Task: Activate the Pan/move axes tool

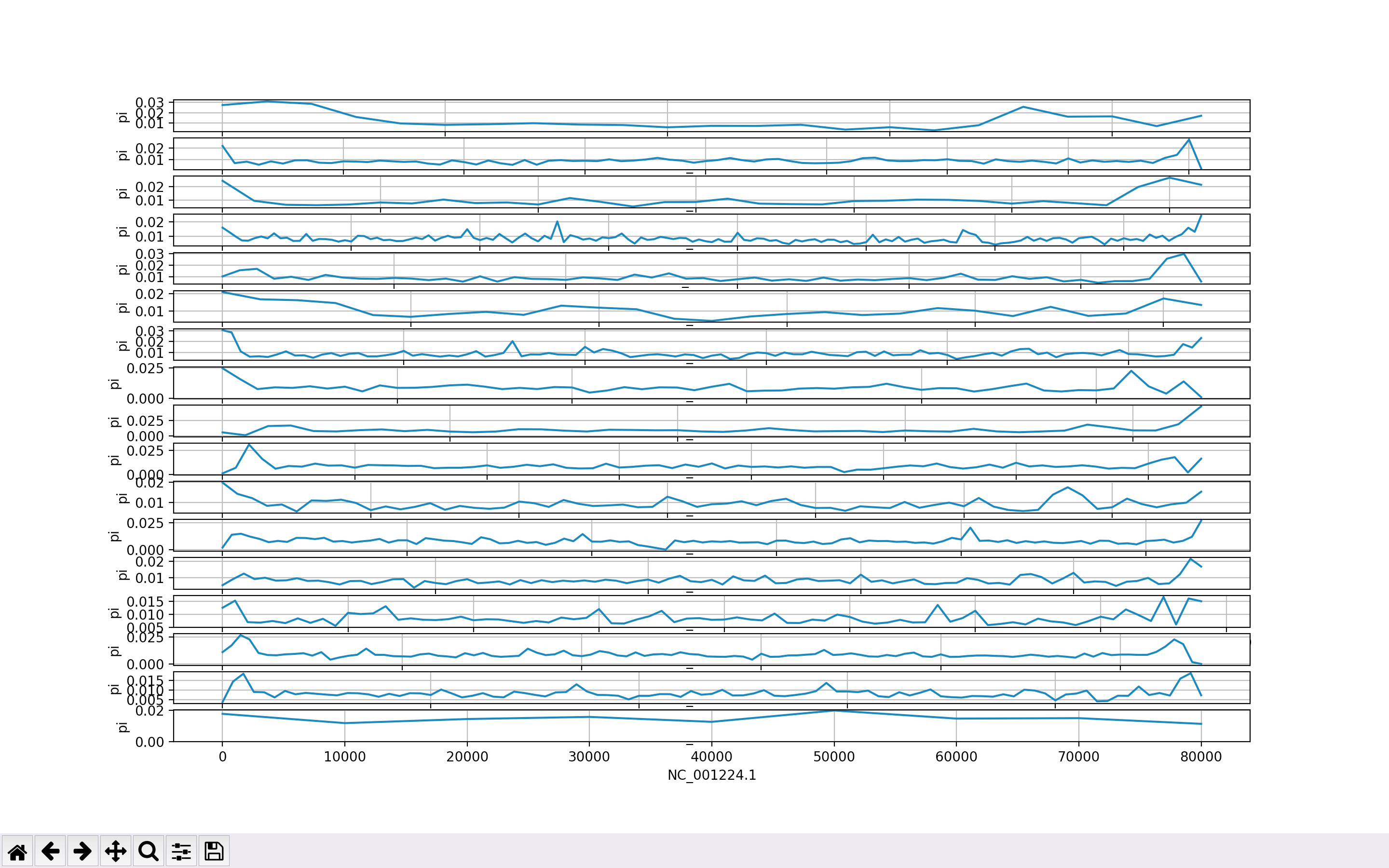Action: click(x=115, y=851)
